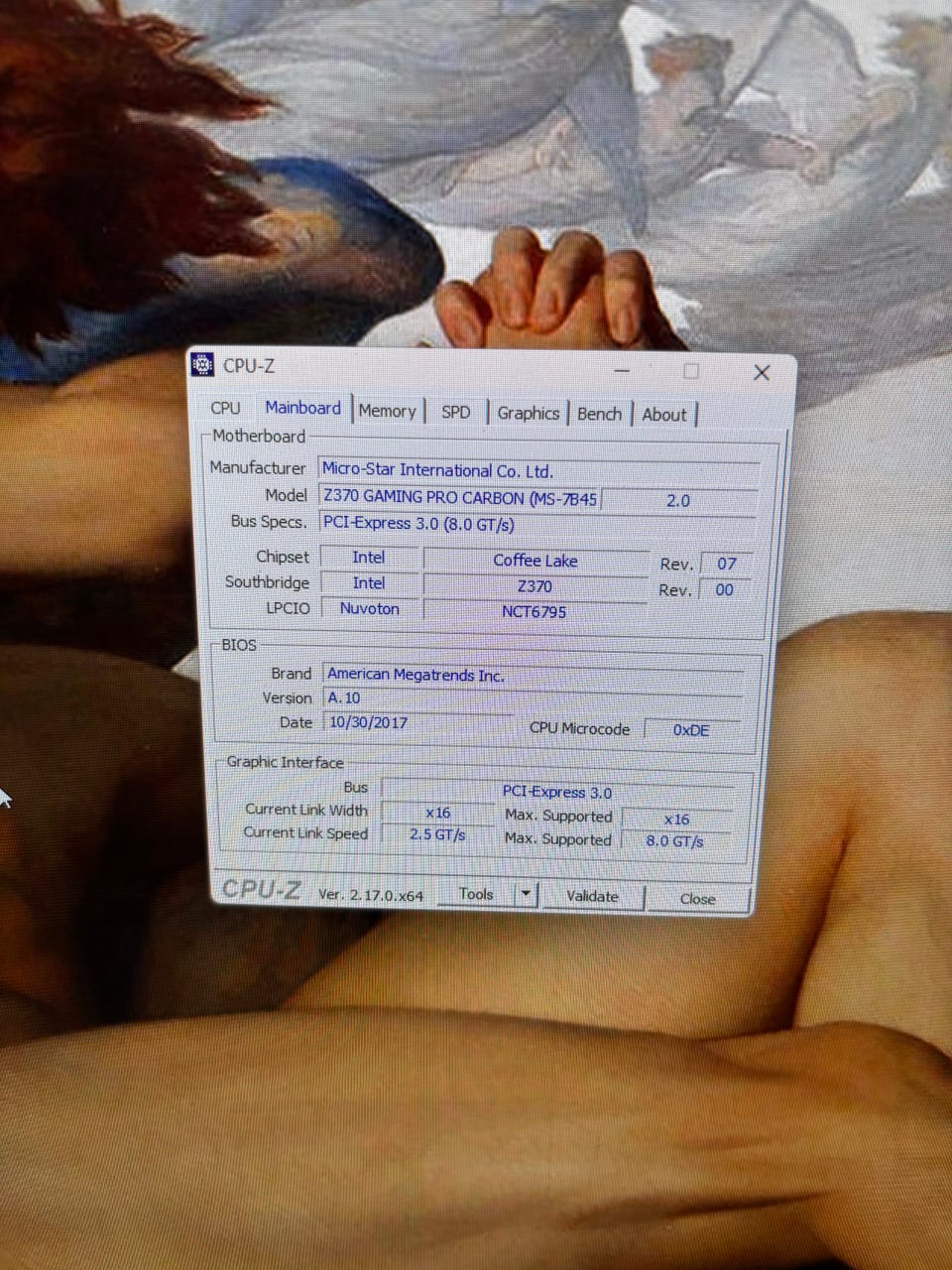Click the Southbridge Intel field
This screenshot has height=1270, width=952.
369,583
